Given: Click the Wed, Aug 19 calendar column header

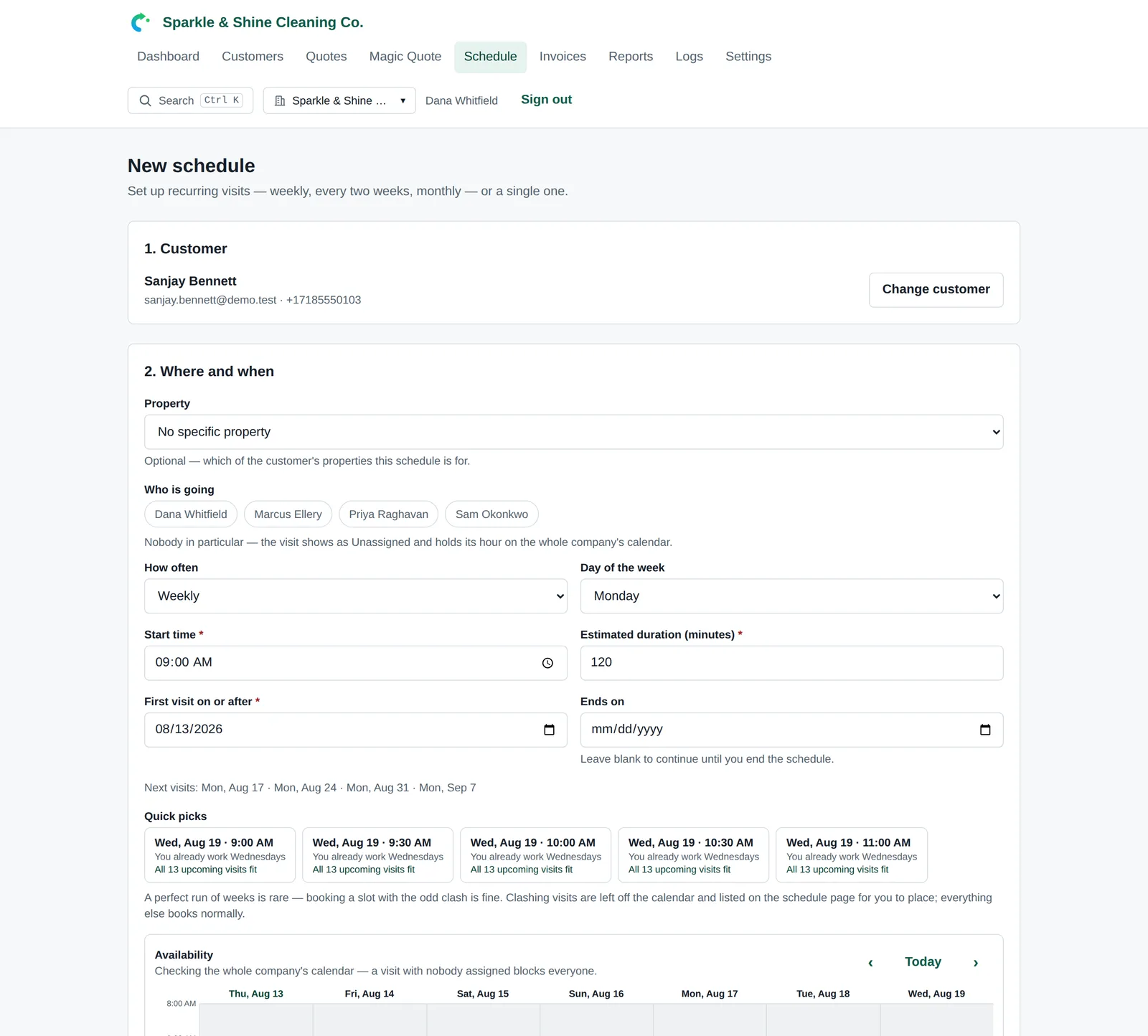Looking at the screenshot, I should pyautogui.click(x=936, y=994).
